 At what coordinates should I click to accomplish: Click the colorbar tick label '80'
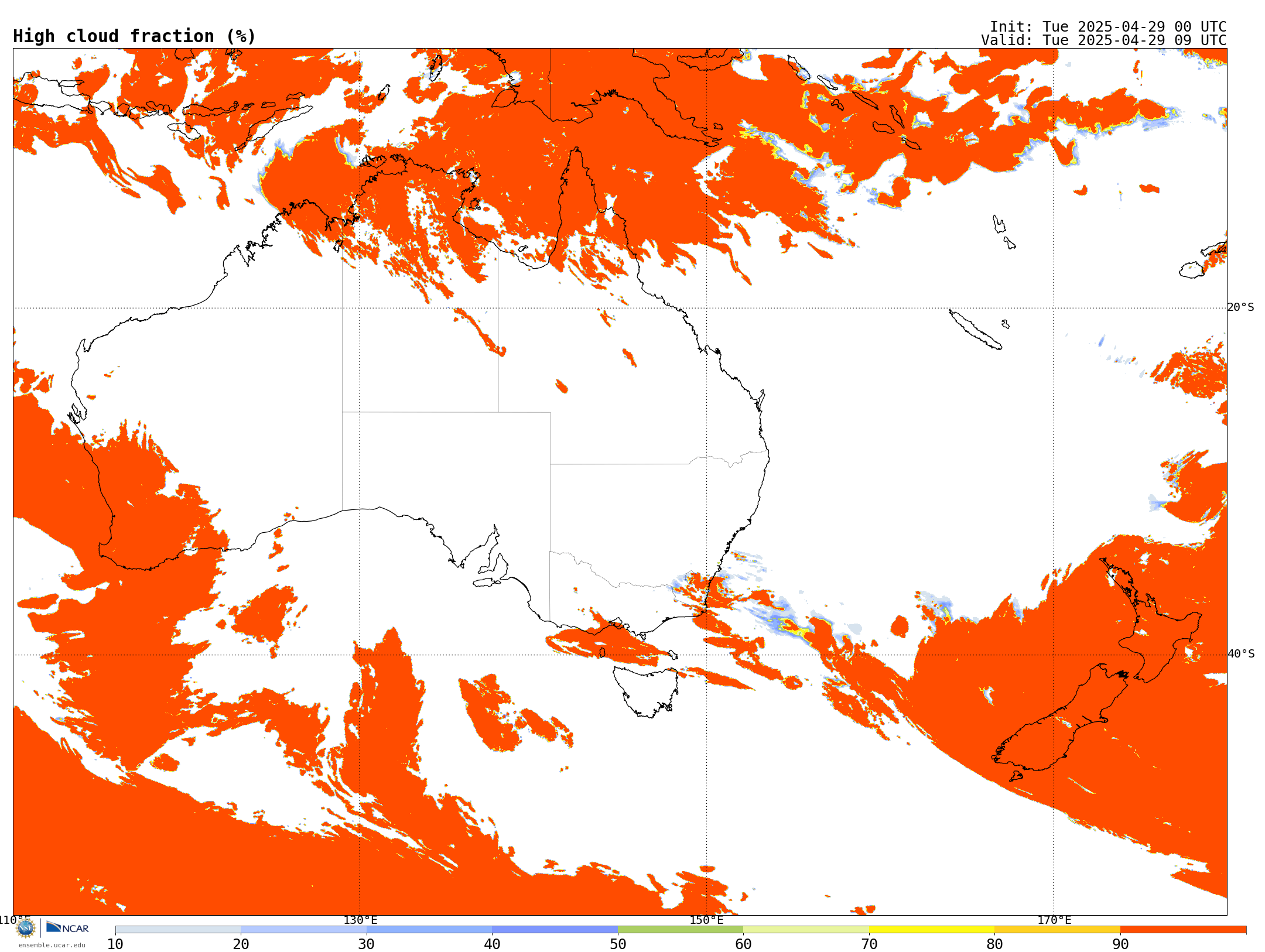pos(994,944)
